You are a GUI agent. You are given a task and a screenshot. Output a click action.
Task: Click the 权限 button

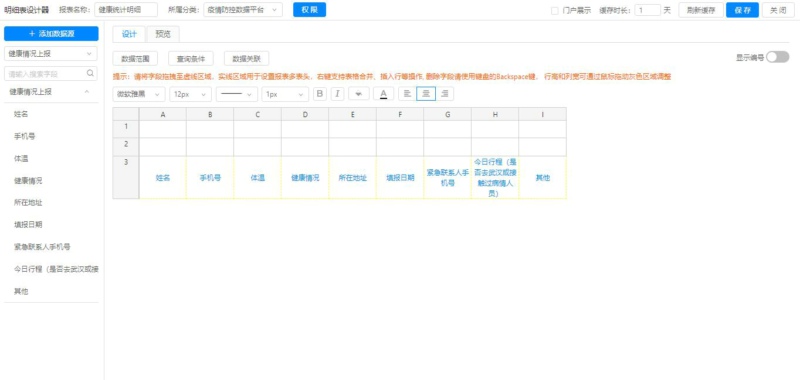(x=309, y=10)
